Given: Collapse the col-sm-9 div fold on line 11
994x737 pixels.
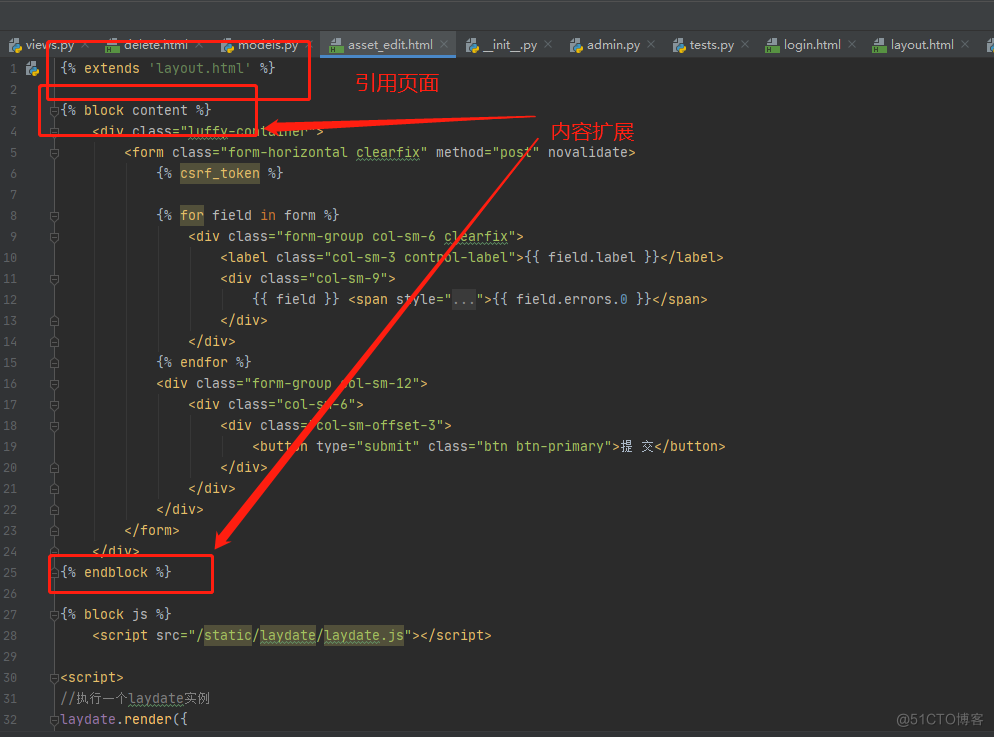Looking at the screenshot, I should [x=55, y=279].
